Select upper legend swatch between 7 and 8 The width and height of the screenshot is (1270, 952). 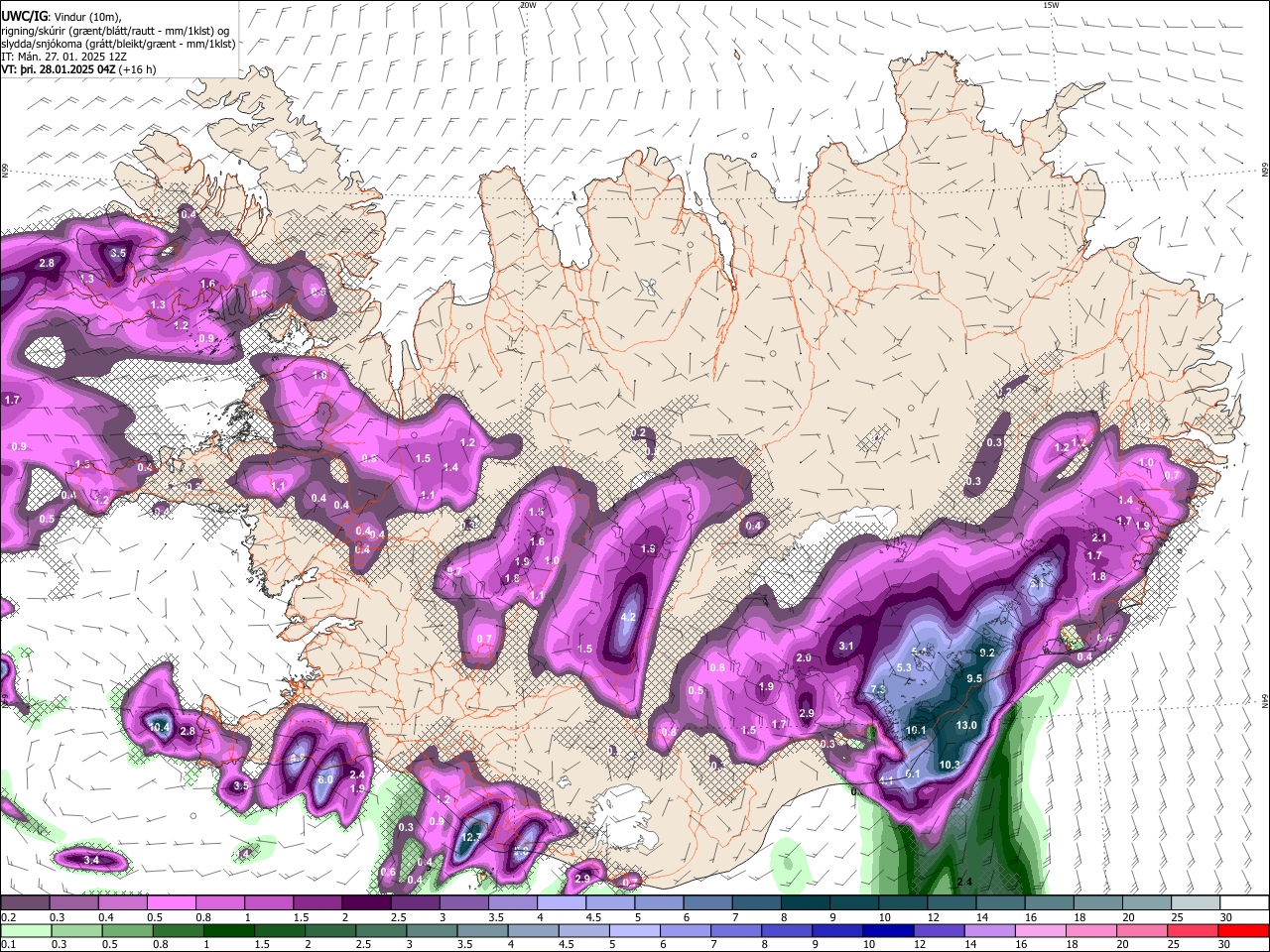tap(756, 902)
